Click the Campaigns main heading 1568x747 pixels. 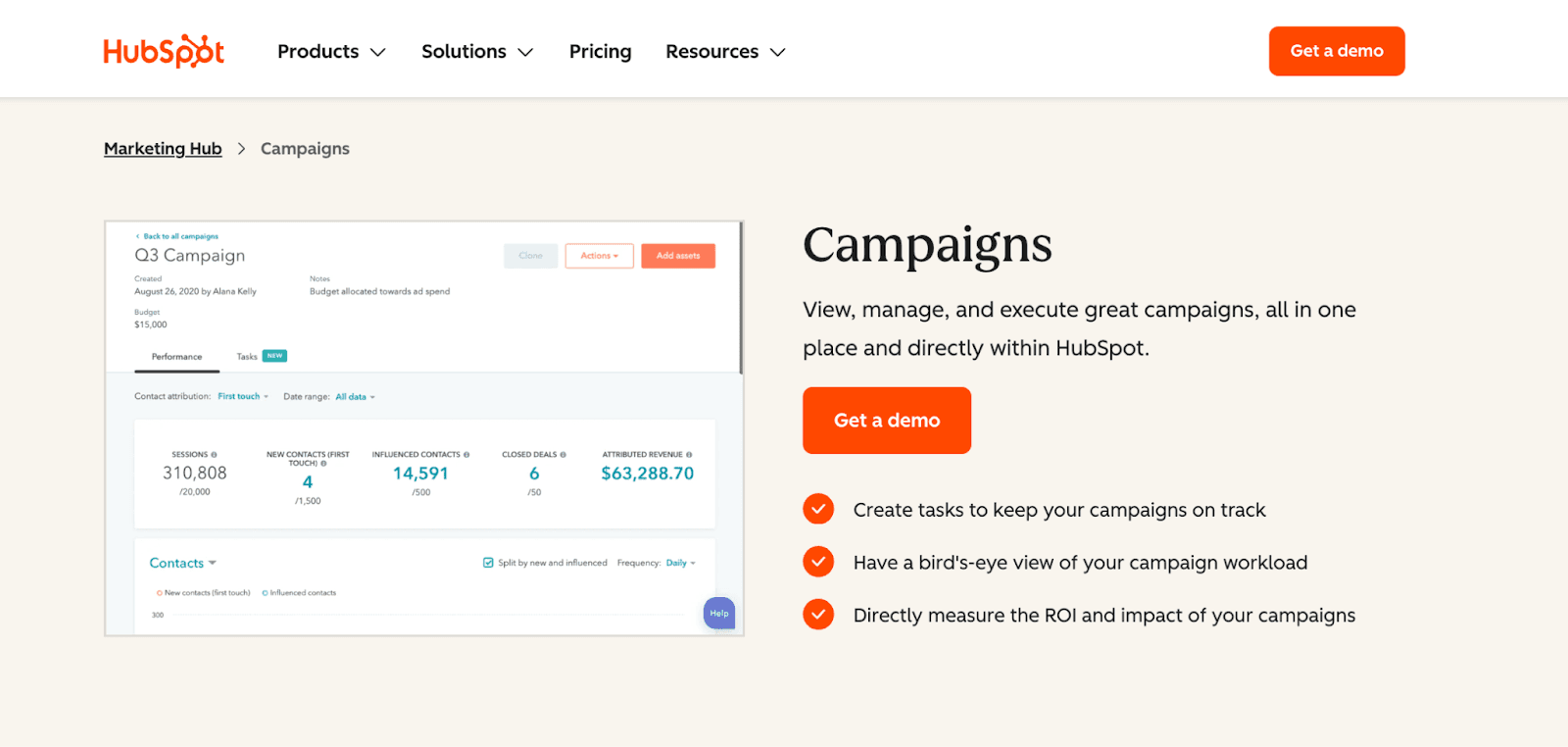pos(927,245)
